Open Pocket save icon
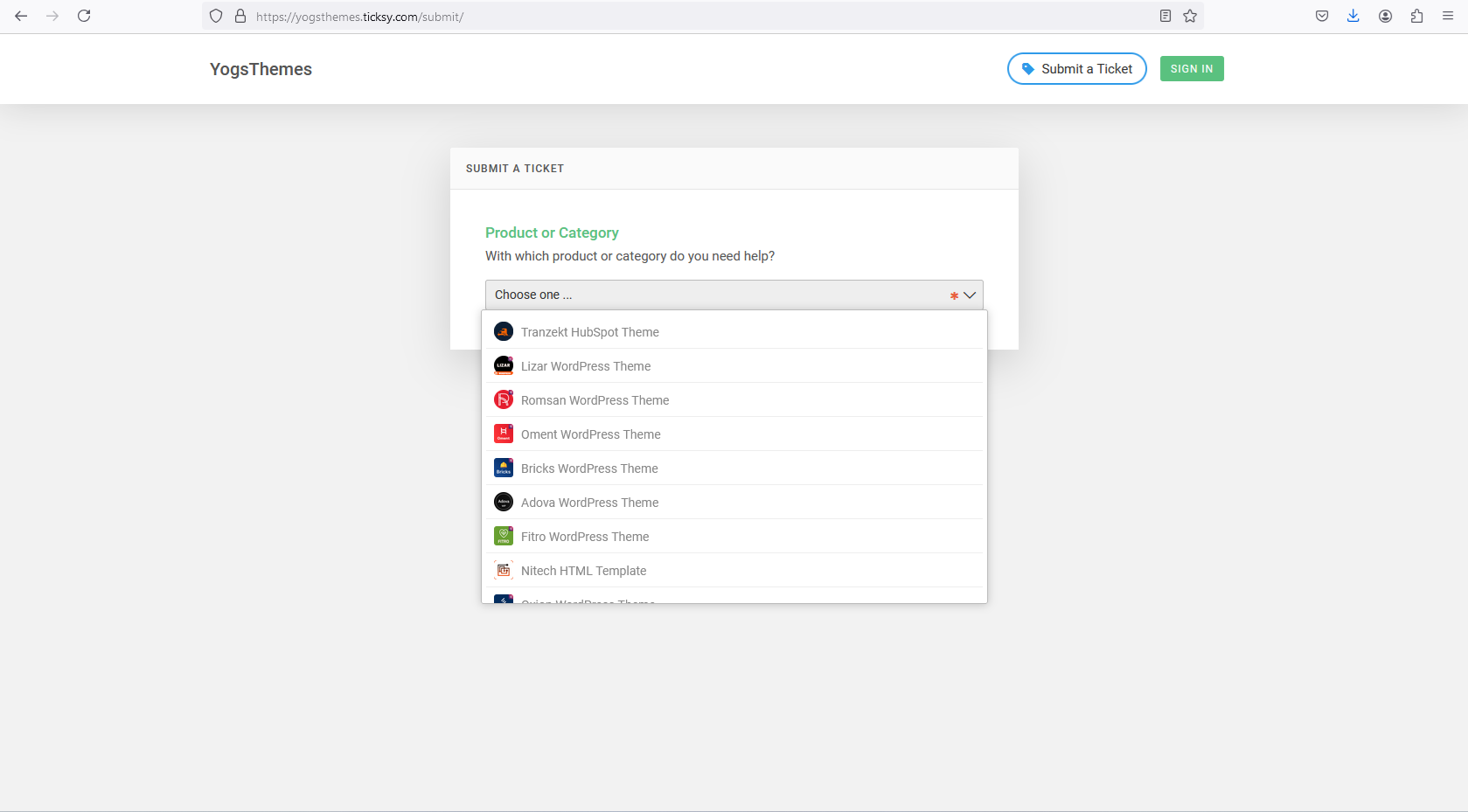The width and height of the screenshot is (1468, 812). click(x=1322, y=16)
